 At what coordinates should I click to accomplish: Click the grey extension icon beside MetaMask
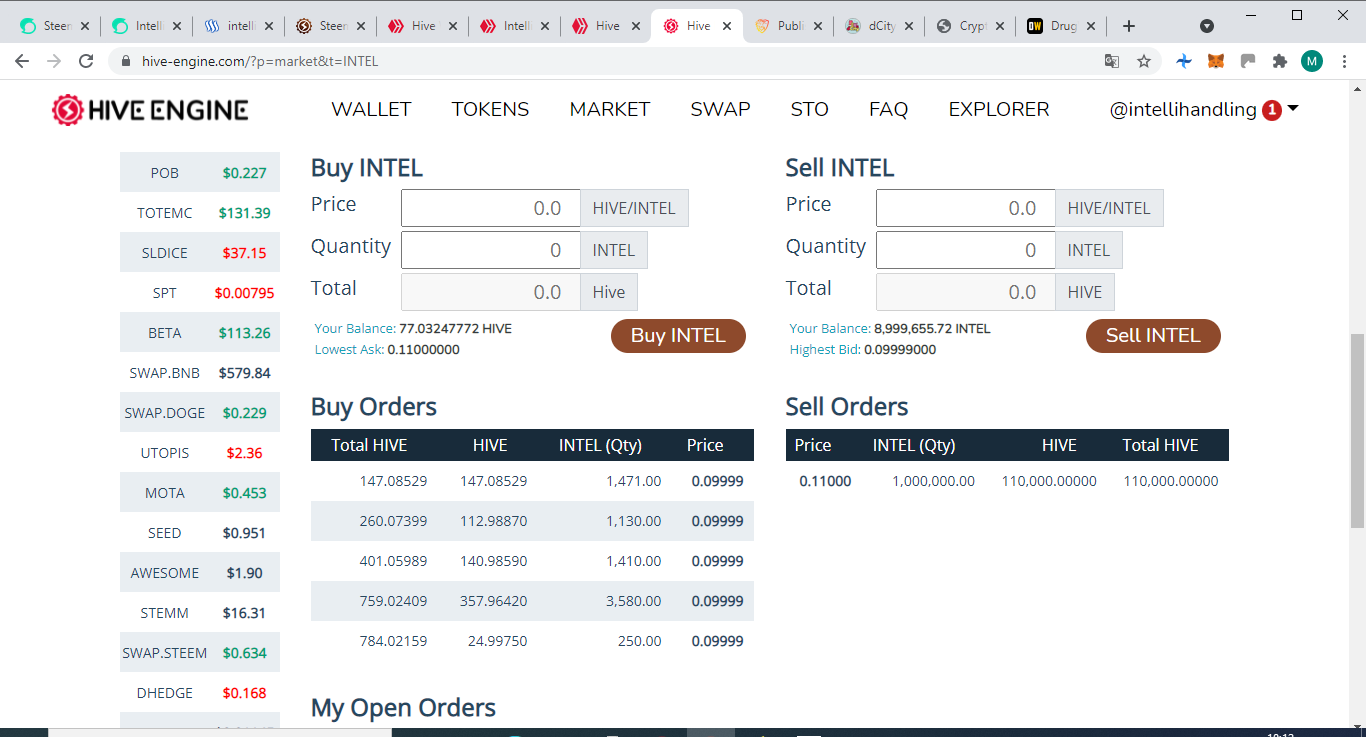(1248, 61)
